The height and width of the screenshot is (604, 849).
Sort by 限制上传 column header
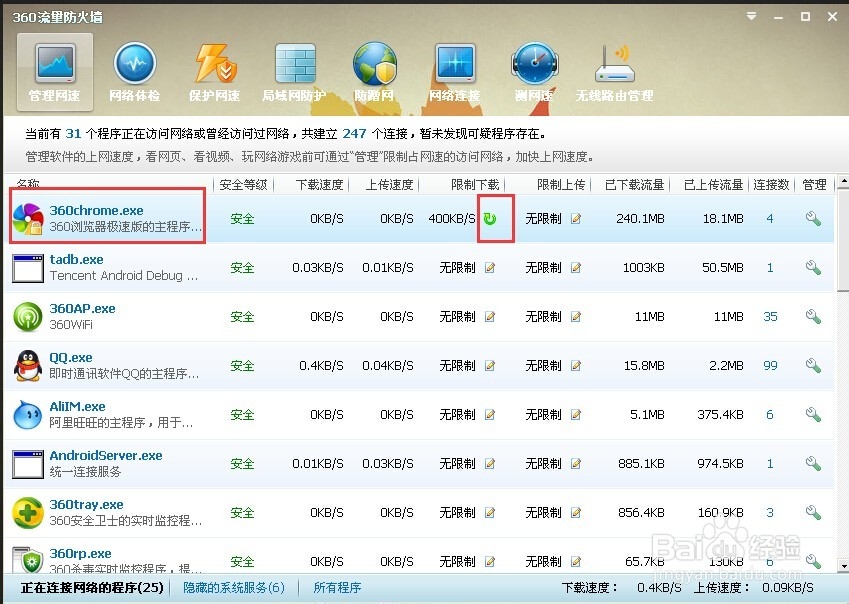pos(561,185)
